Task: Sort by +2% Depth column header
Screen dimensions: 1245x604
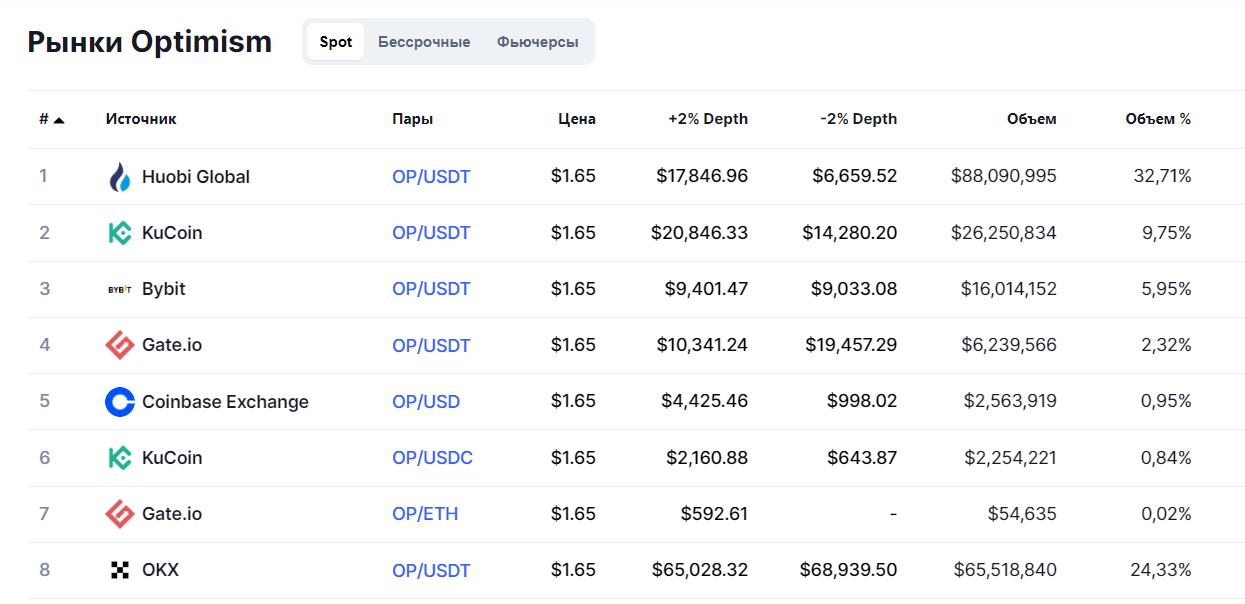Action: click(x=708, y=119)
